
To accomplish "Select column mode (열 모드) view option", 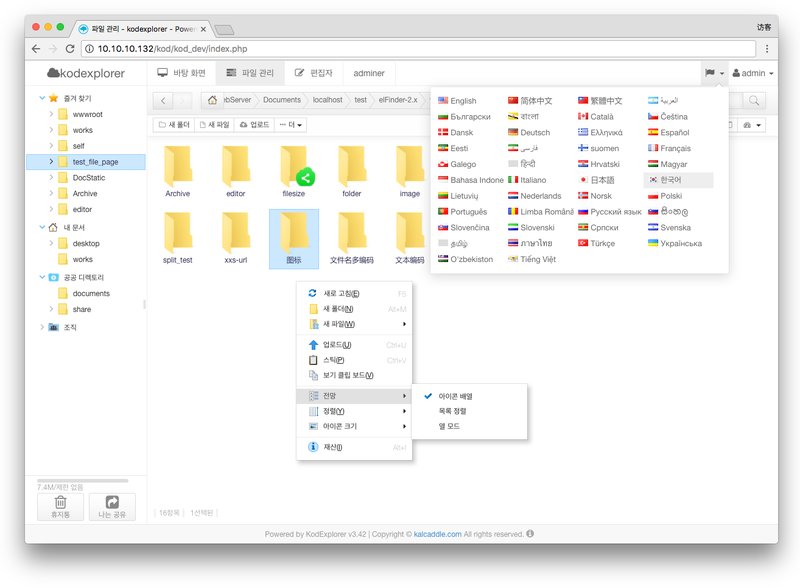I will (x=449, y=426).
